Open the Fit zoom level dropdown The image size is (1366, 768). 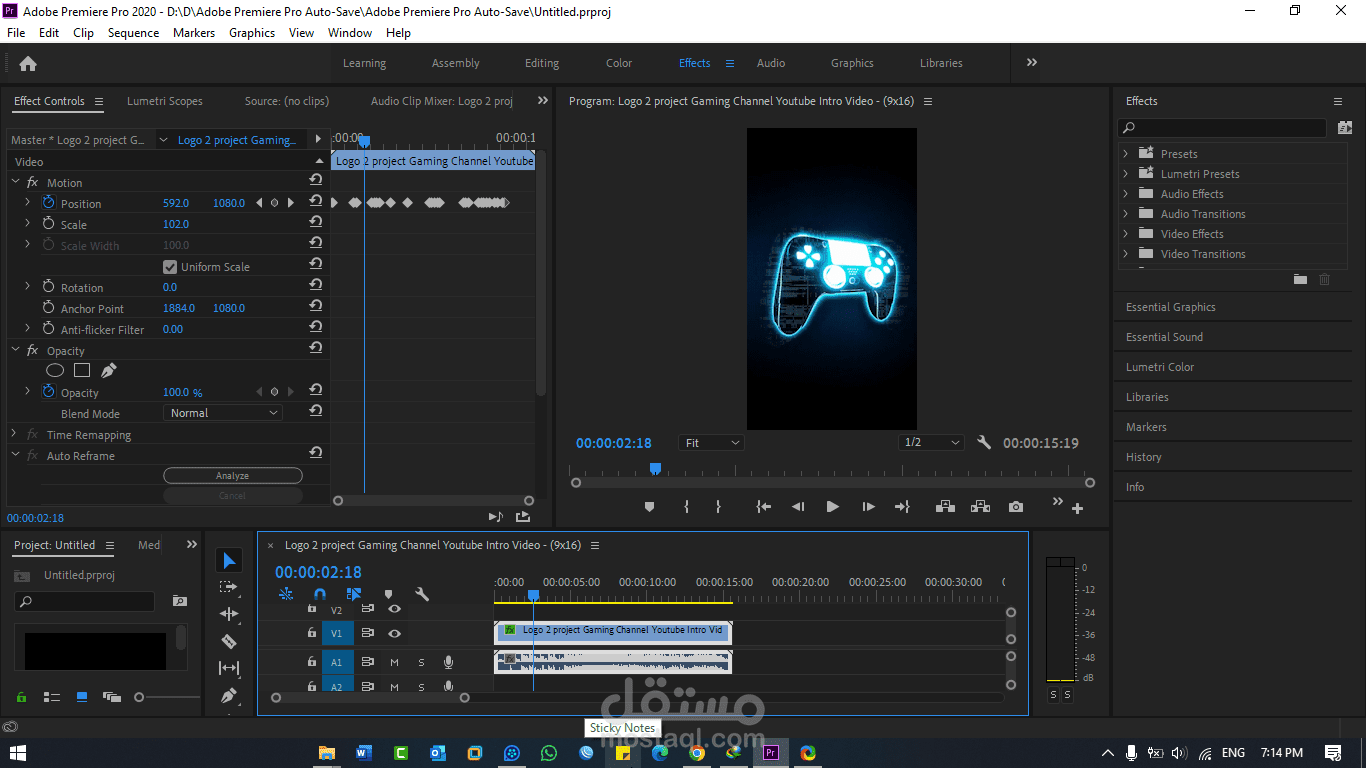(712, 443)
